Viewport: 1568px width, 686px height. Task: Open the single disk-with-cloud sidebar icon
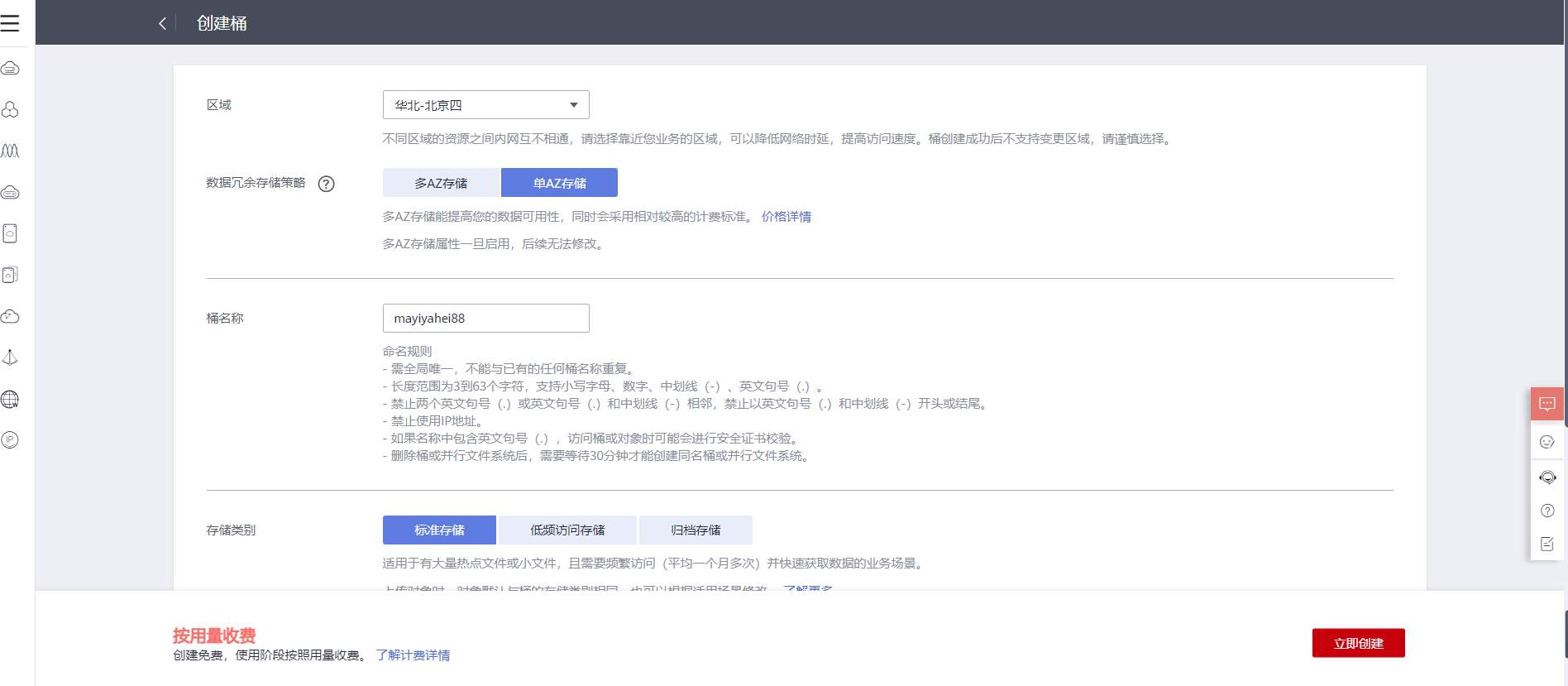10,233
